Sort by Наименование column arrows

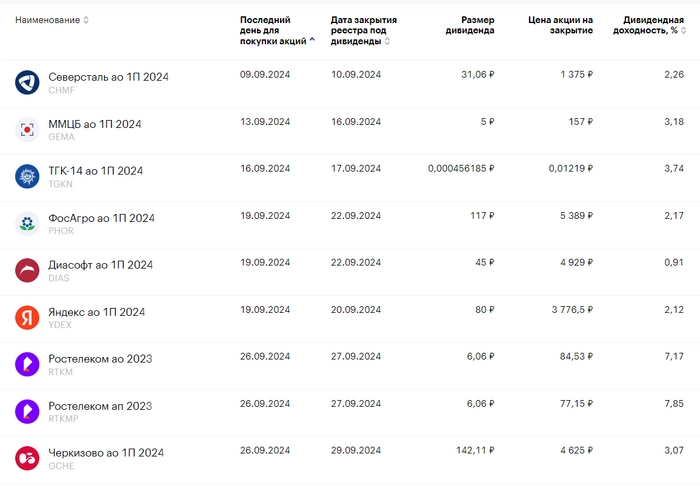pos(86,20)
